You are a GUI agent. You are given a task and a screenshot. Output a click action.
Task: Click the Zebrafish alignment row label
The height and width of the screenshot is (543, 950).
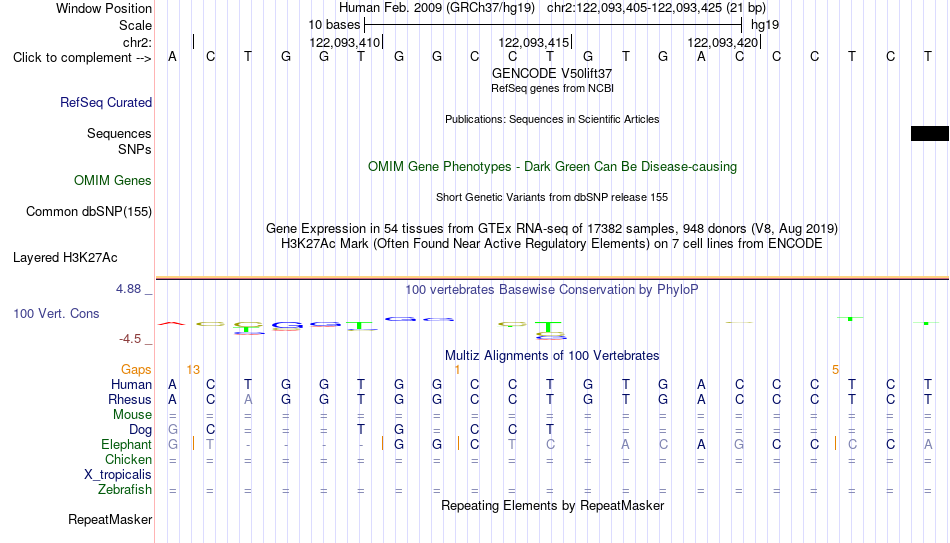(125, 490)
